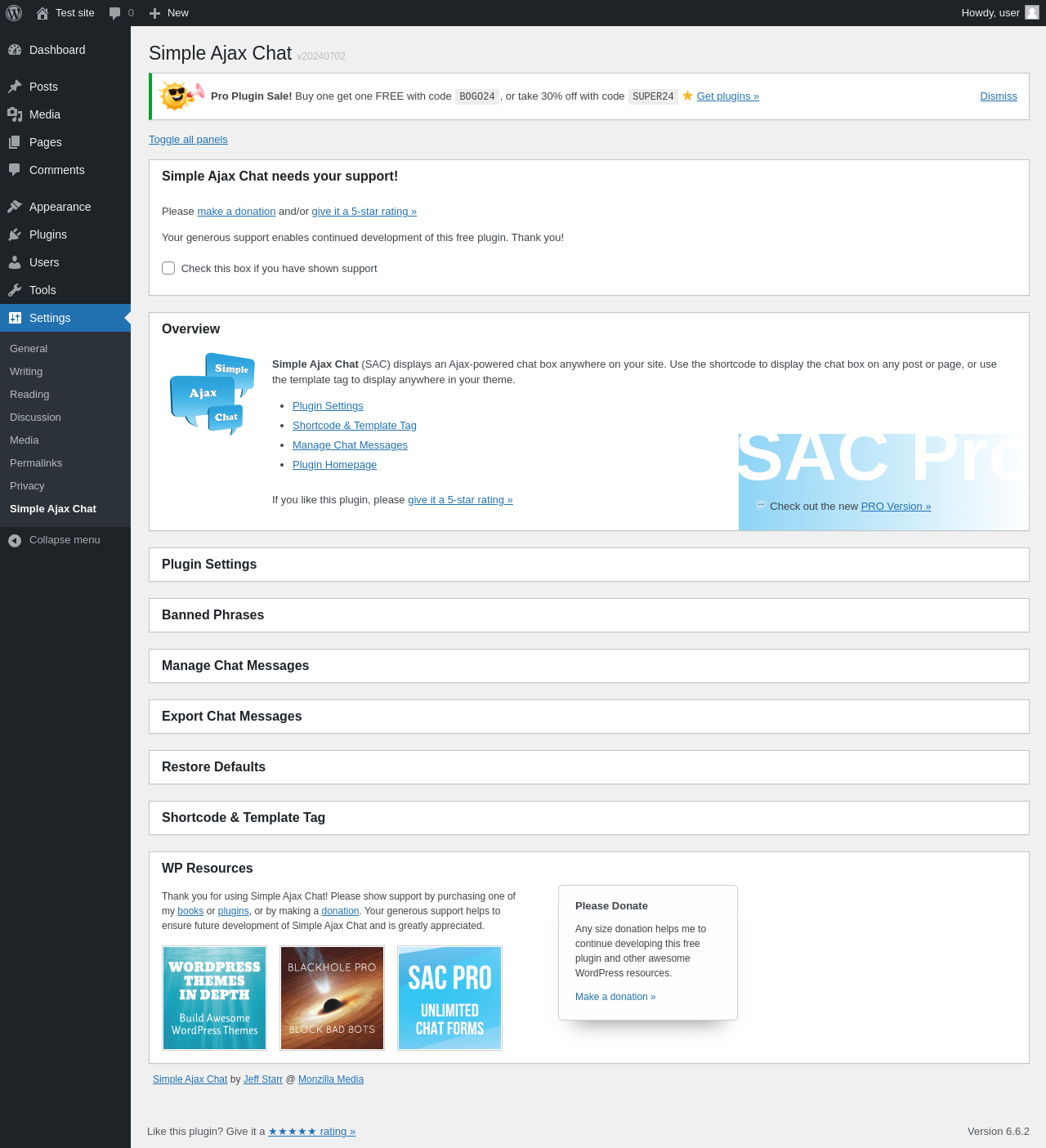The height and width of the screenshot is (1148, 1046).
Task: Click Make a donation » in donate box
Action: click(x=615, y=997)
